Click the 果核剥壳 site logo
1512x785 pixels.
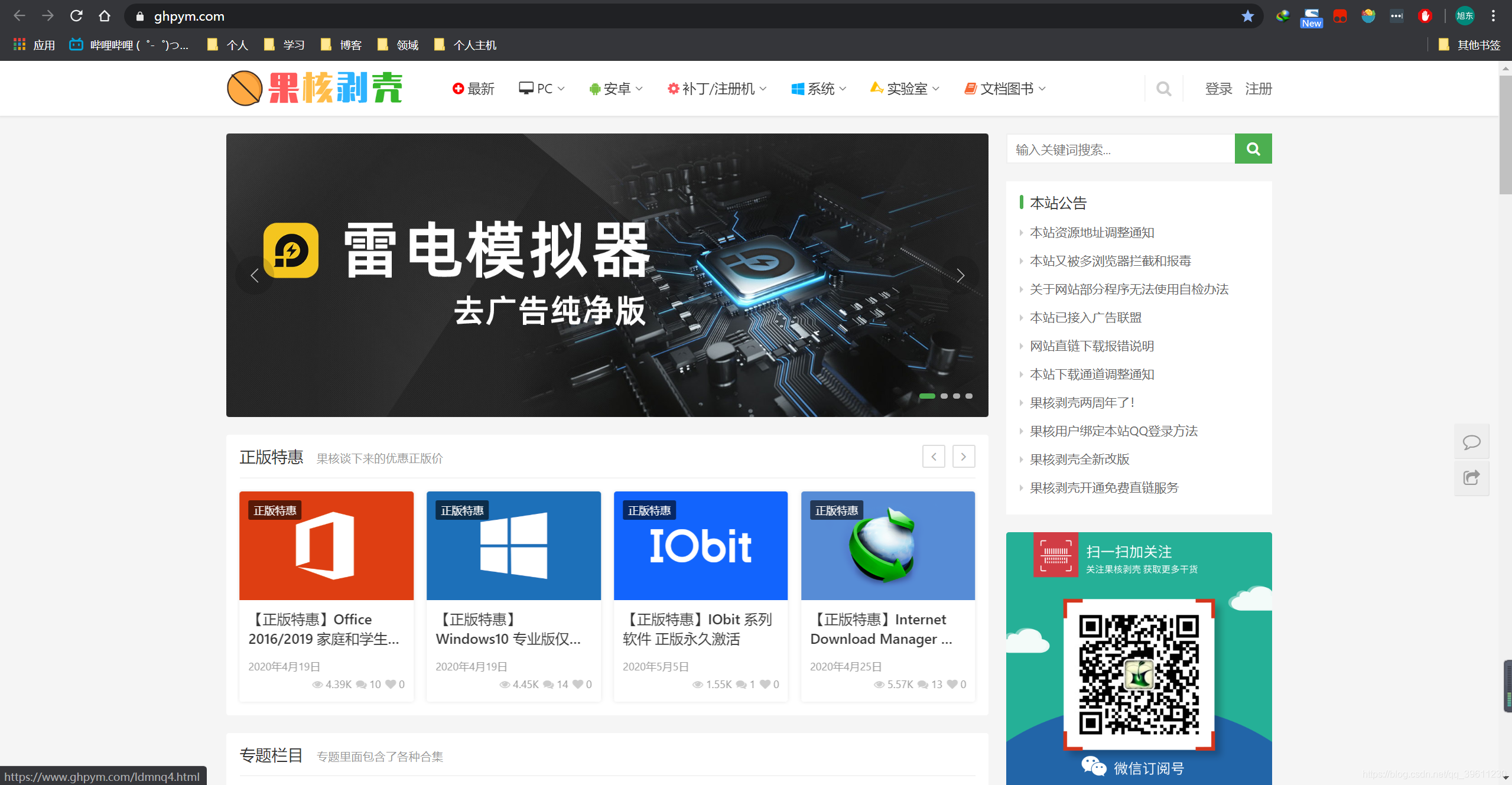click(315, 87)
